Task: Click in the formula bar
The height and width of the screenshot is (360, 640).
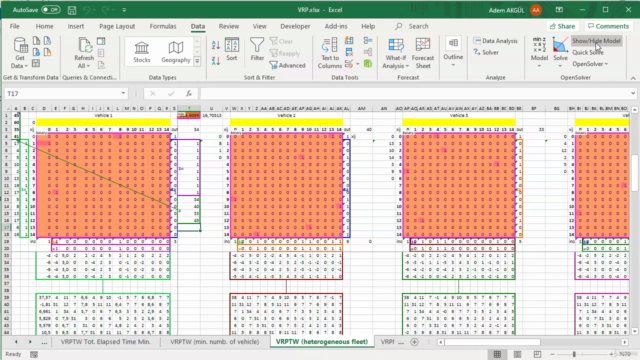Action: [414, 93]
